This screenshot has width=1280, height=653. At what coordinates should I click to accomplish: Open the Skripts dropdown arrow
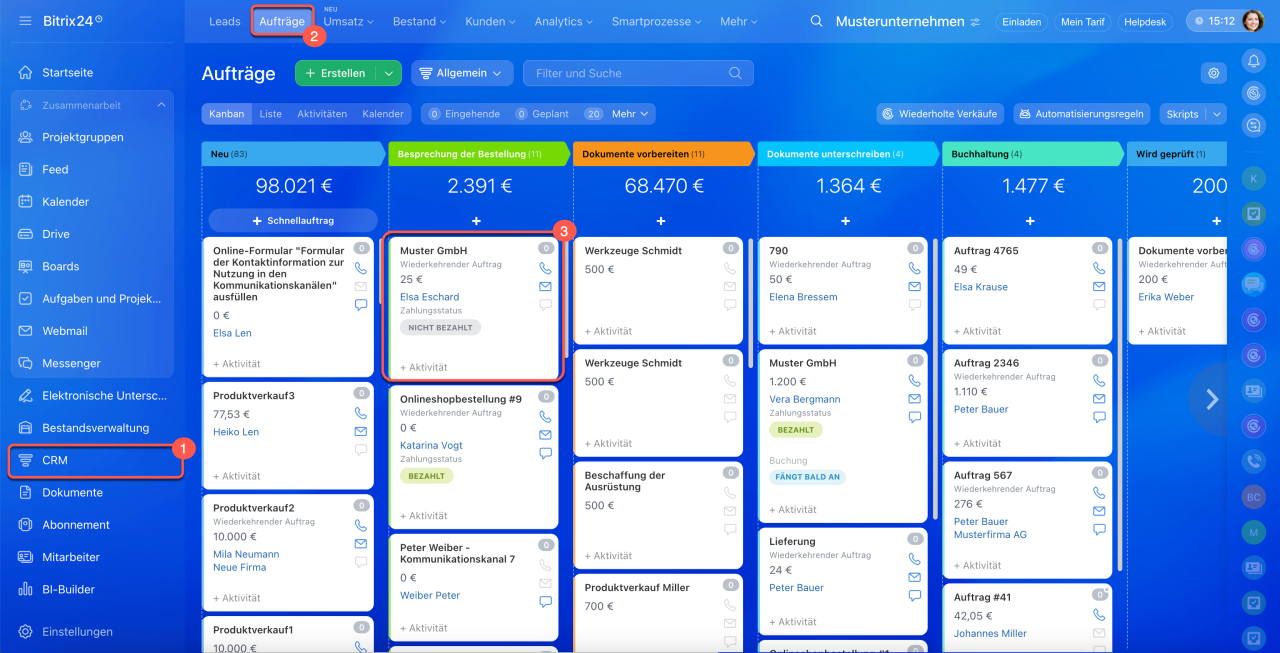(1216, 114)
